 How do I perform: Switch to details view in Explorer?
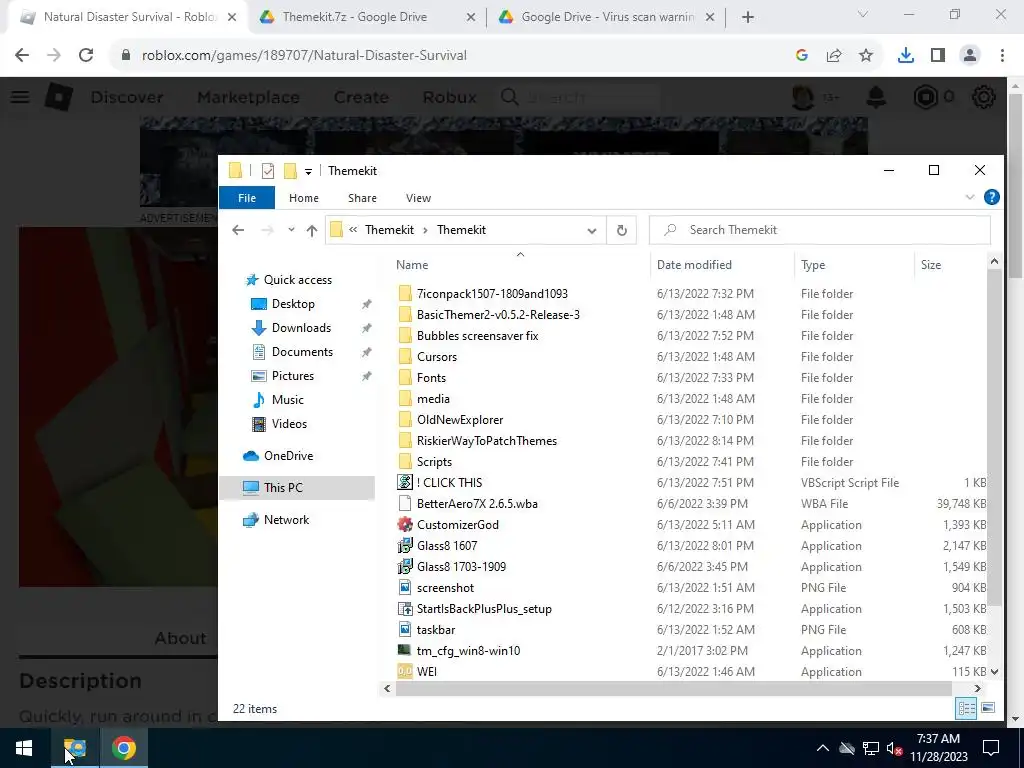pyautogui.click(x=967, y=708)
